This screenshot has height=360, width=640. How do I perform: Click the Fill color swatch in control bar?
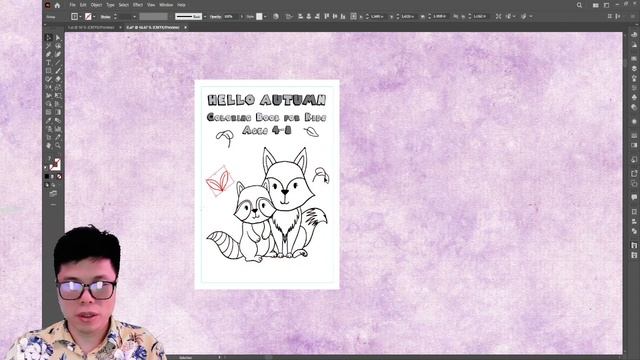click(x=74, y=16)
